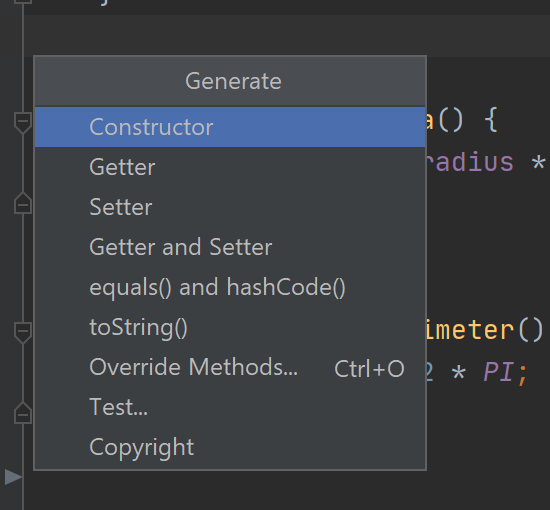550x510 pixels.
Task: Toggle fold end marker below getPerimeter
Action: pos(23,413)
